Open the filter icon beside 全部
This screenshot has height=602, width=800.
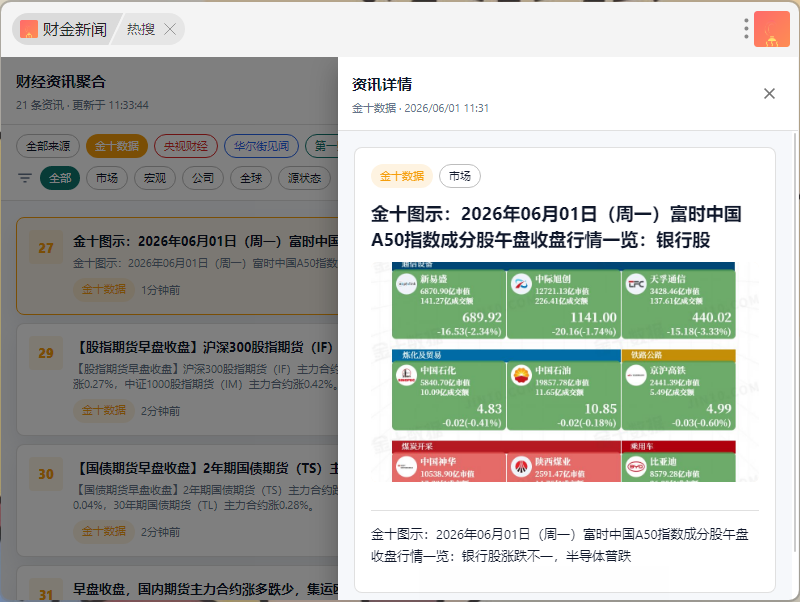[24, 178]
